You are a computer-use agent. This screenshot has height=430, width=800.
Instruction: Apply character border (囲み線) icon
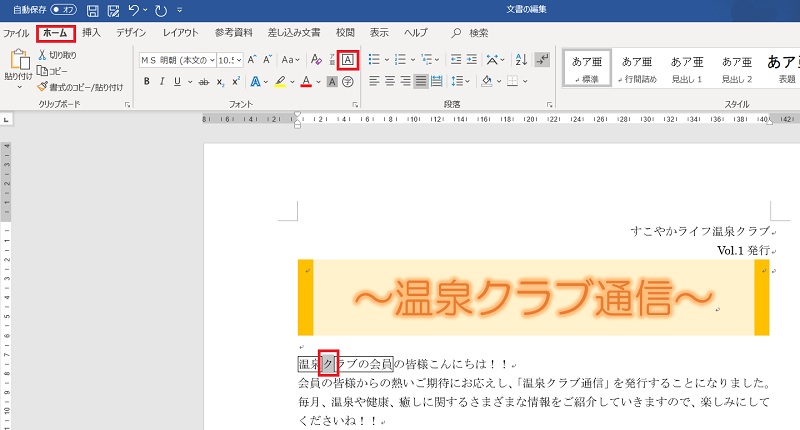coord(347,60)
